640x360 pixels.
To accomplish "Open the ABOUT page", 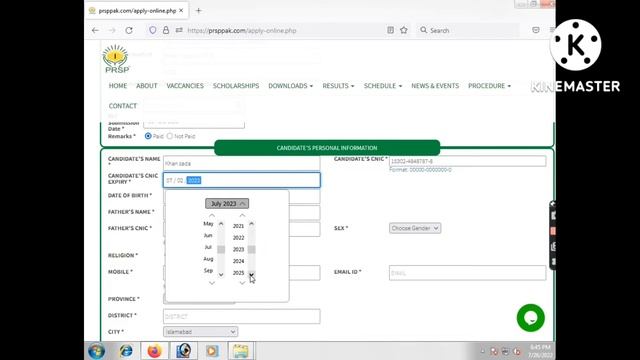I will (147, 86).
